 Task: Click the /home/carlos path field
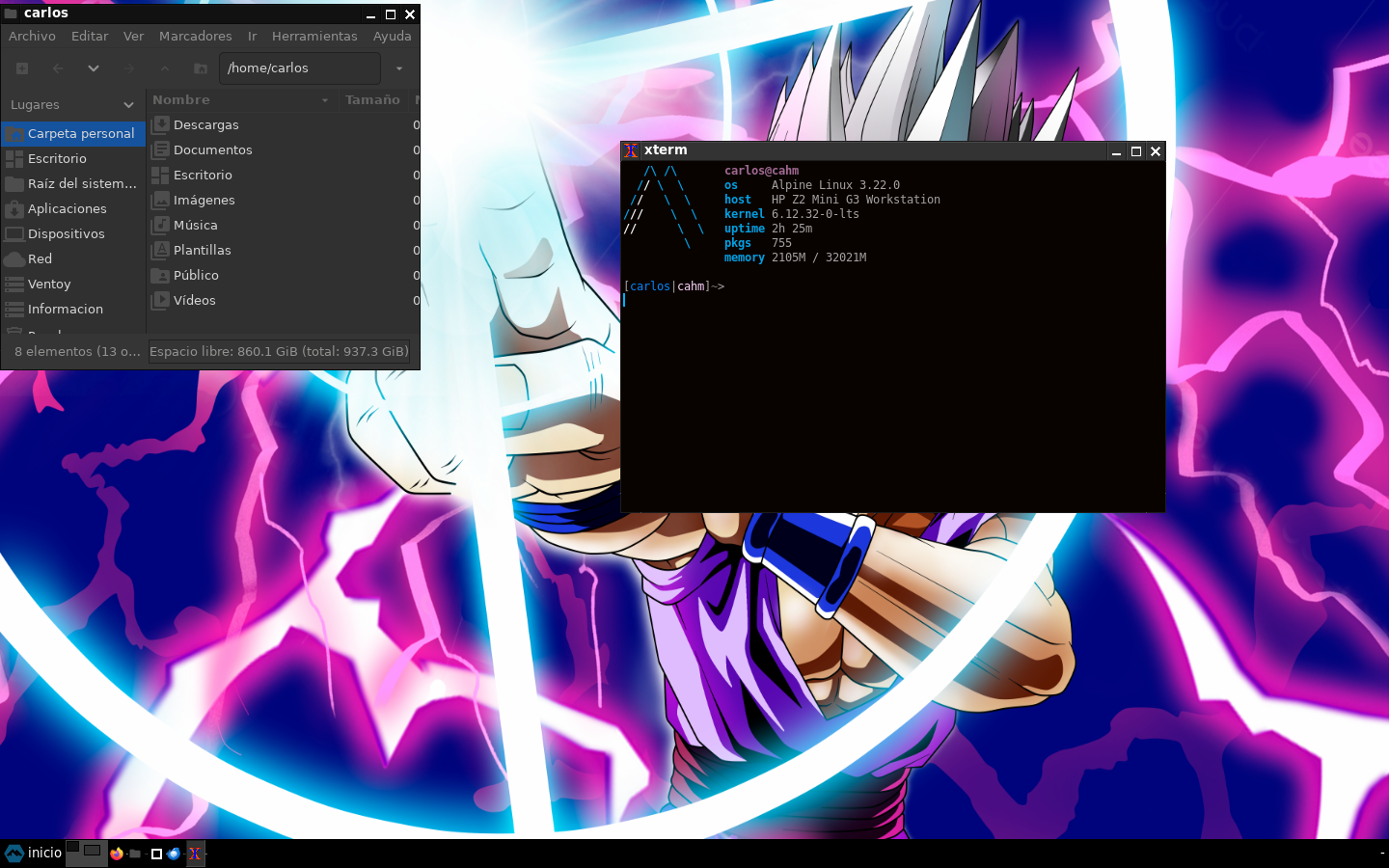click(299, 68)
